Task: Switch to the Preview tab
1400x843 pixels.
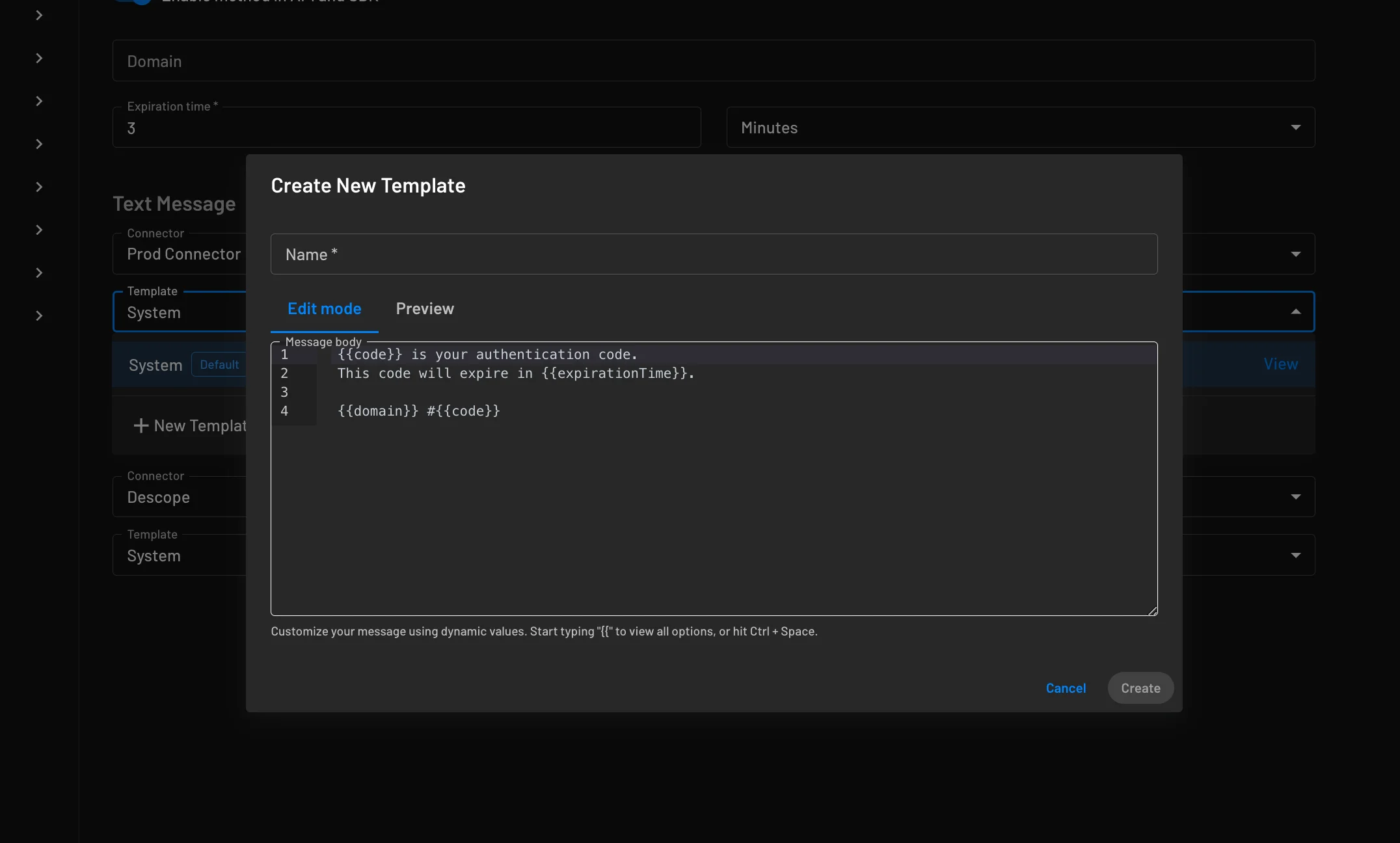Action: 425,308
